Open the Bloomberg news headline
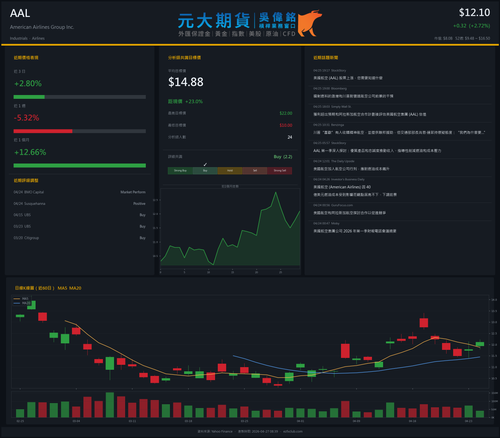500x438 pixels. pyautogui.click(x=353, y=96)
